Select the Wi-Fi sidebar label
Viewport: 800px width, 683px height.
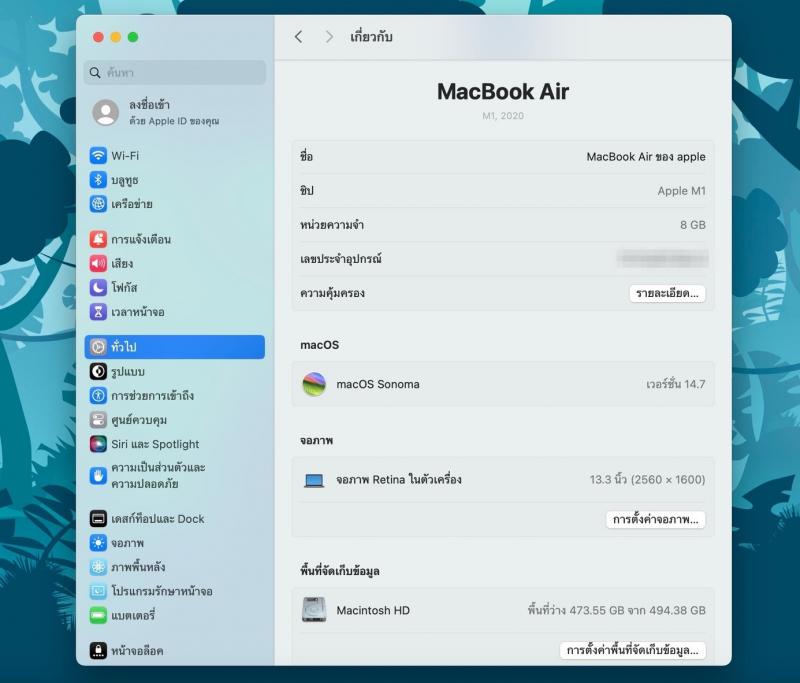point(125,156)
